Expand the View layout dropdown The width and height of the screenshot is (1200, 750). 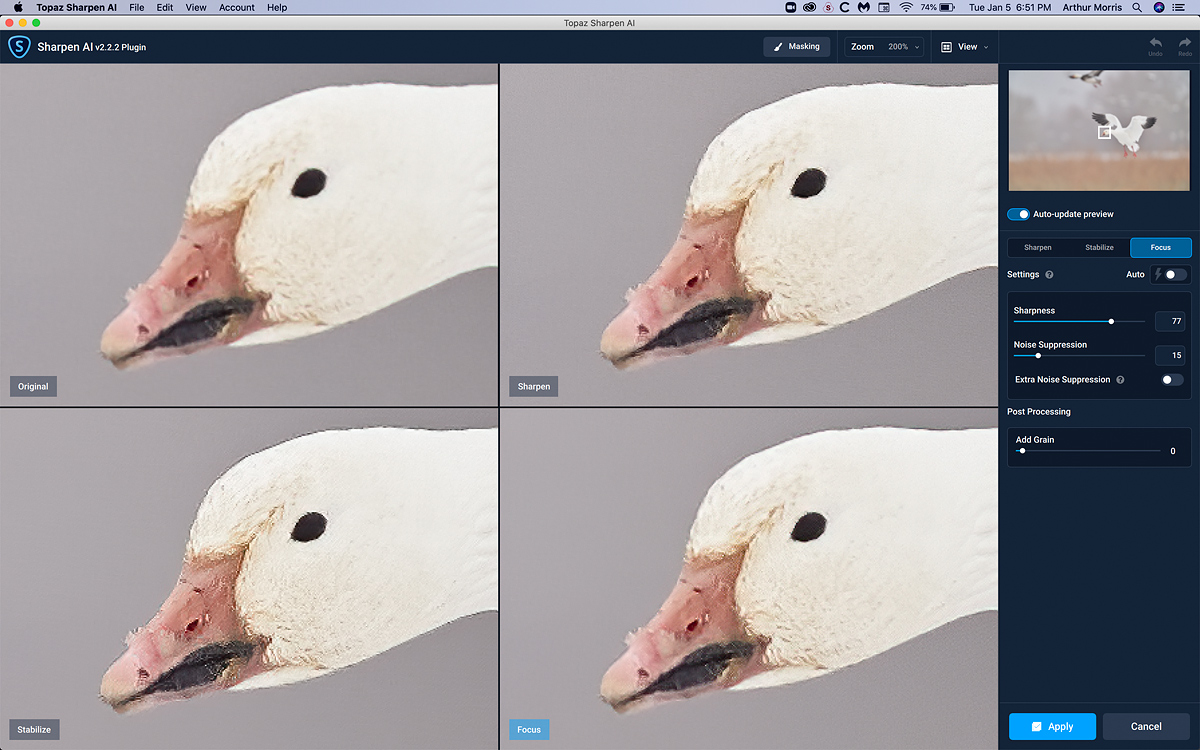point(965,47)
